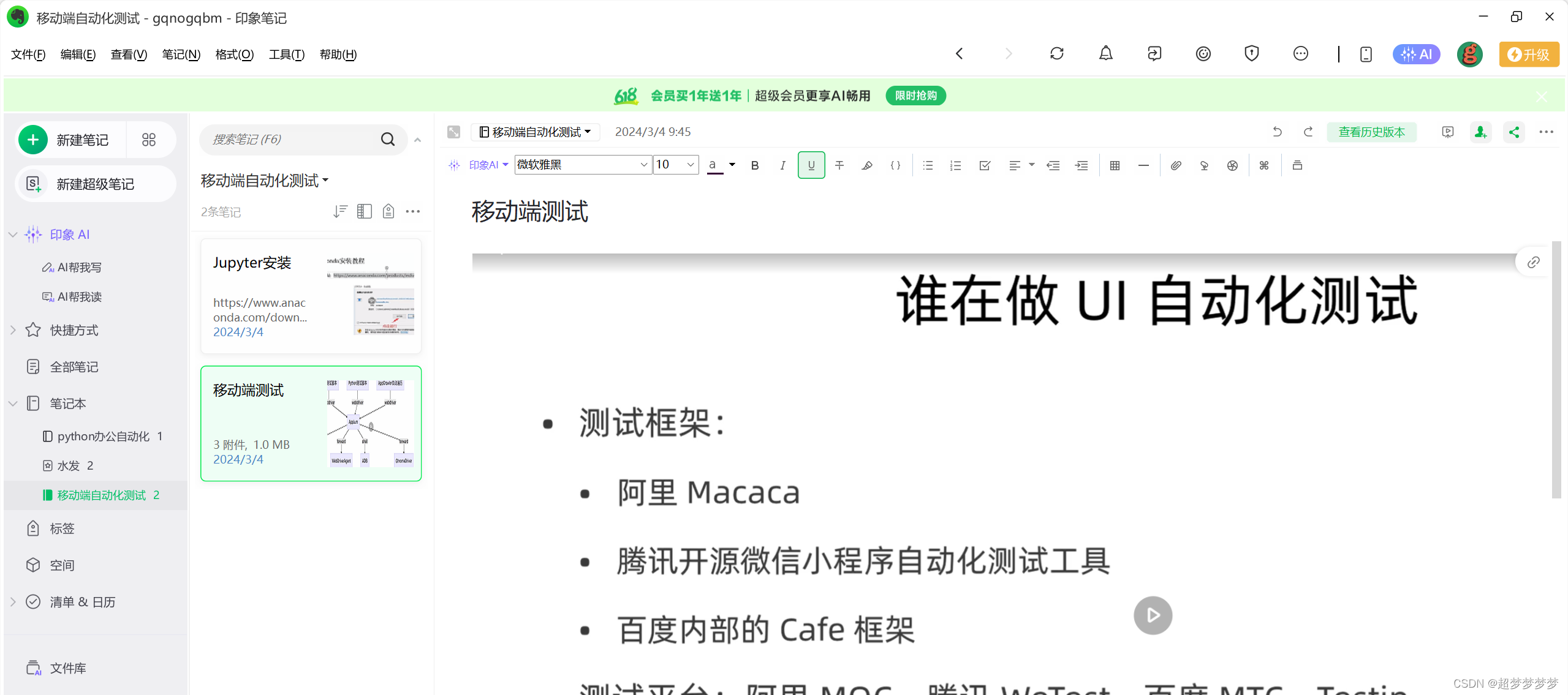1568x695 pixels.
Task: Open the font size dropdown
Action: click(691, 165)
